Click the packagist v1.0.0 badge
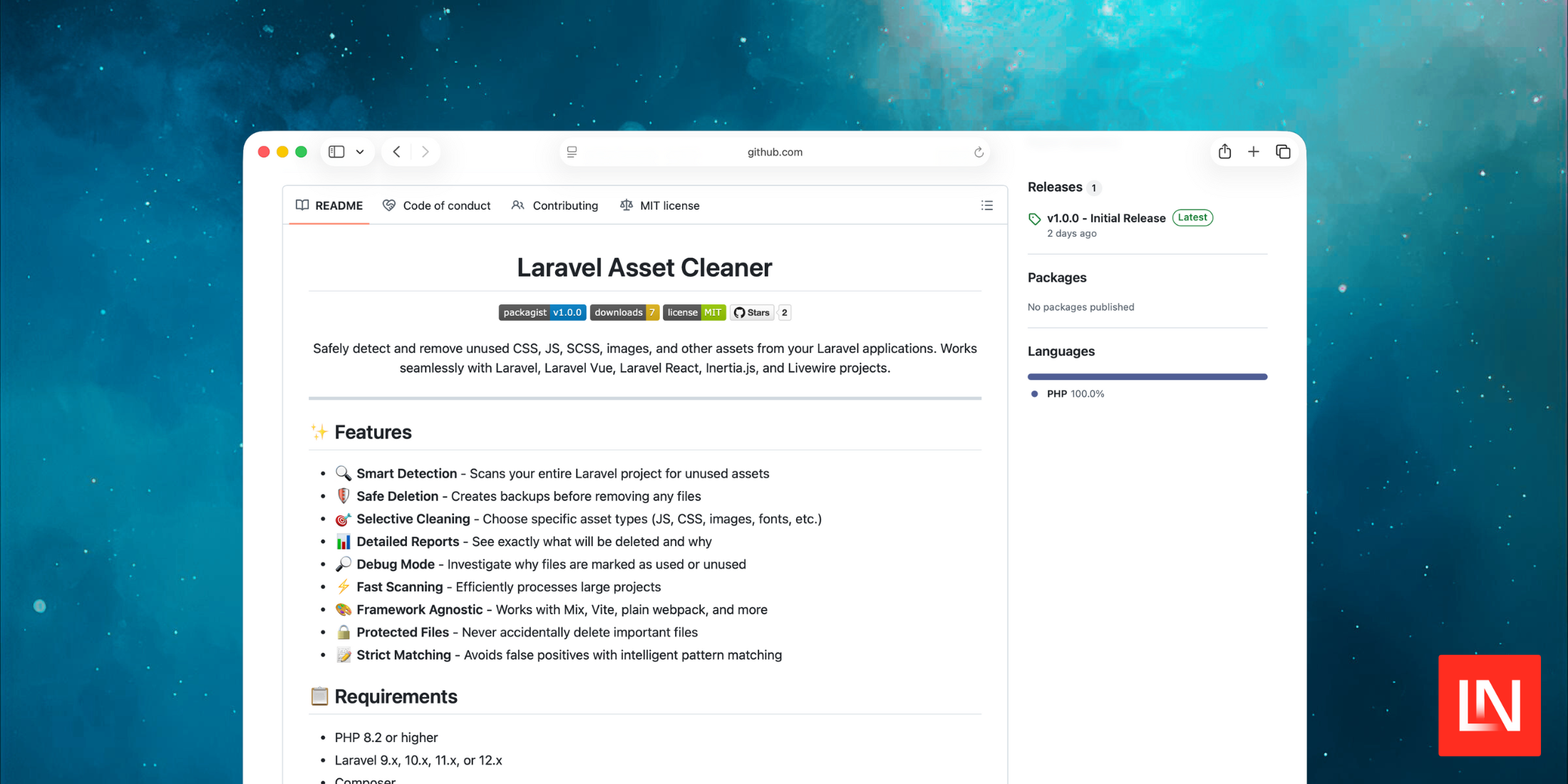1568x784 pixels. click(x=542, y=312)
